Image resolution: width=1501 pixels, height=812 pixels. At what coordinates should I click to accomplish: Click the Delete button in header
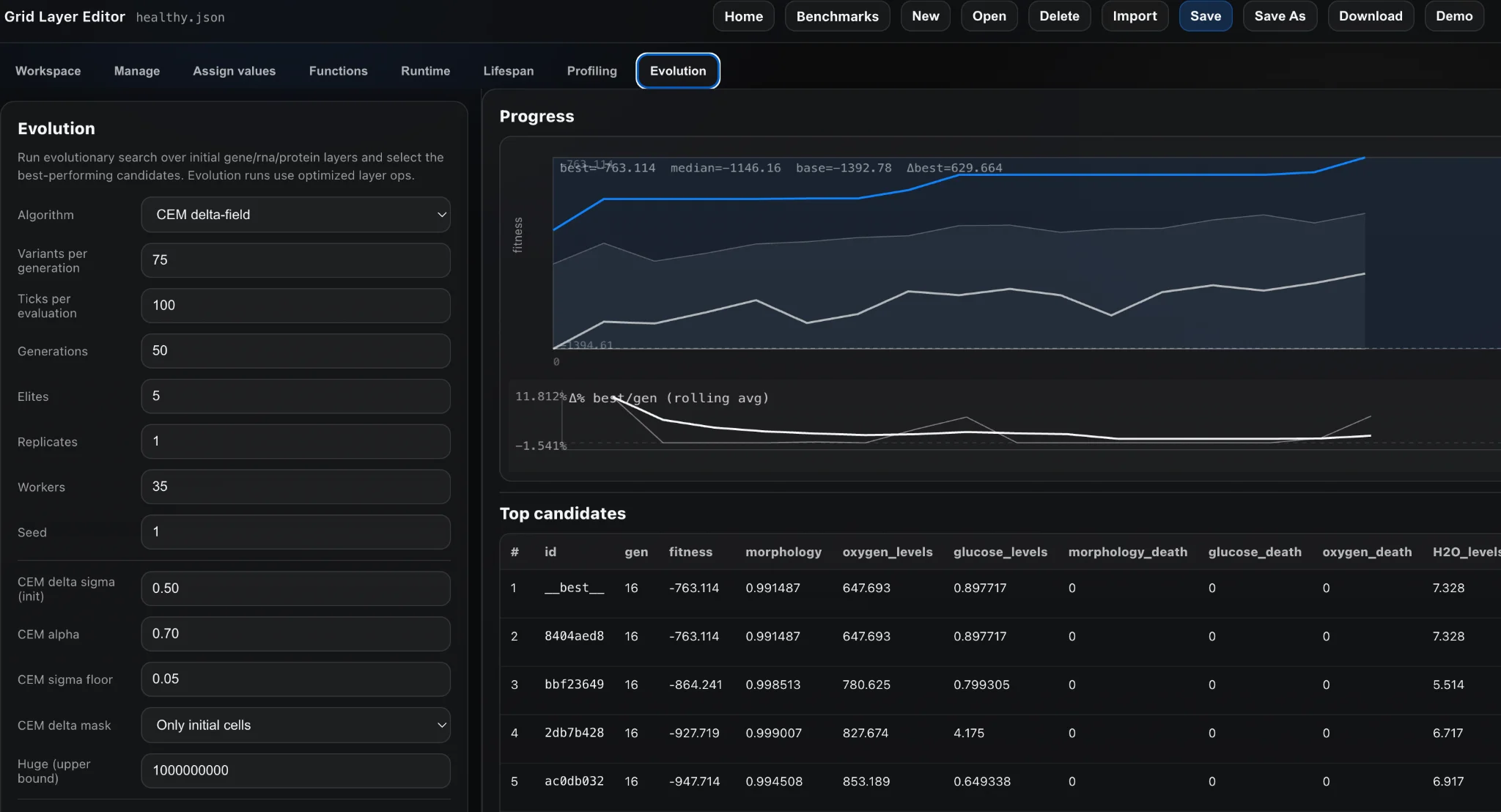click(x=1059, y=16)
